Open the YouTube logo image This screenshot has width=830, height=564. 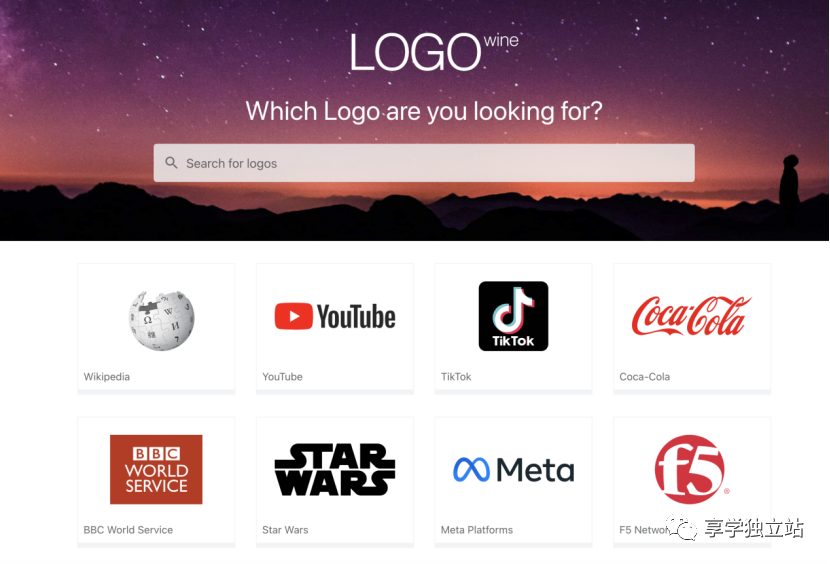point(335,316)
